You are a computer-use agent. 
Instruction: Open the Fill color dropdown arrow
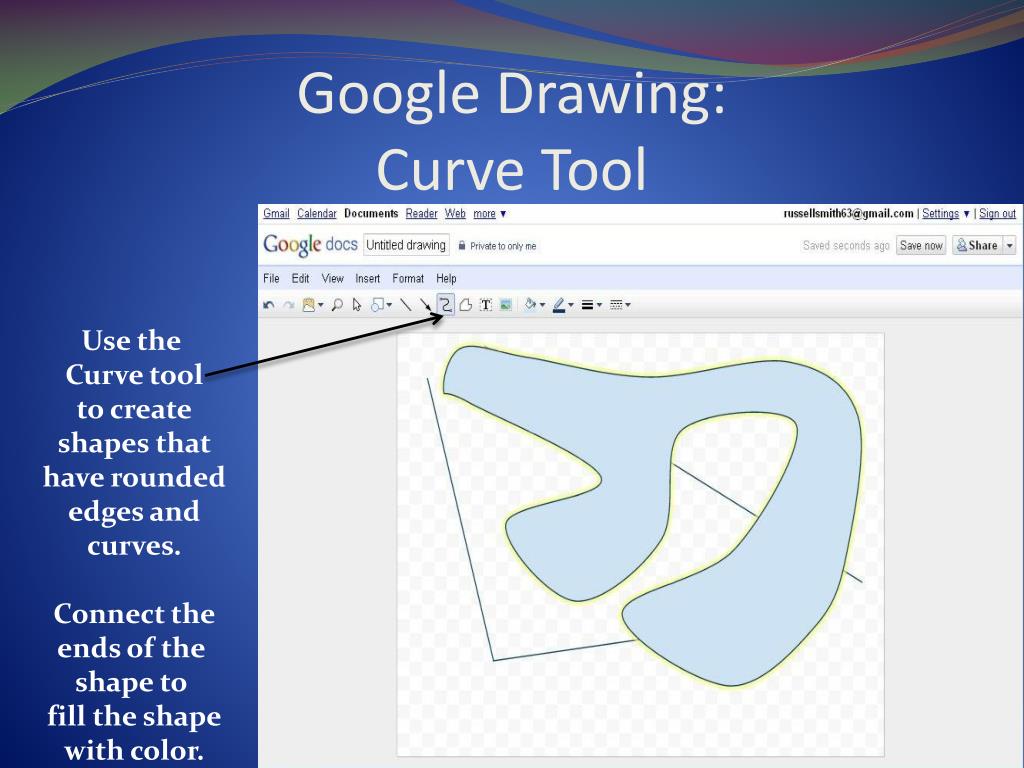pyautogui.click(x=542, y=305)
